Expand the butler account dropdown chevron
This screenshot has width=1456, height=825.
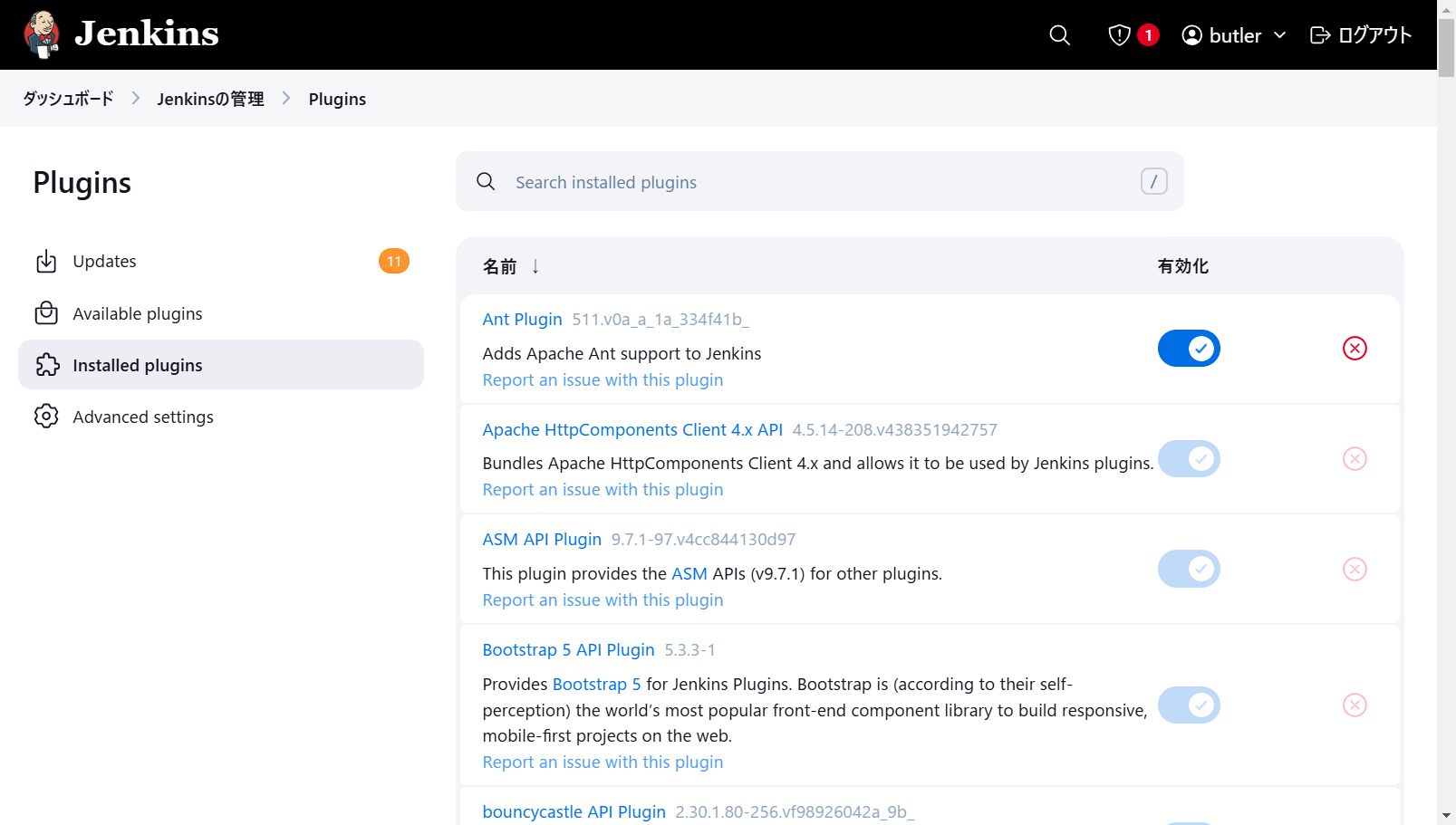tap(1280, 34)
